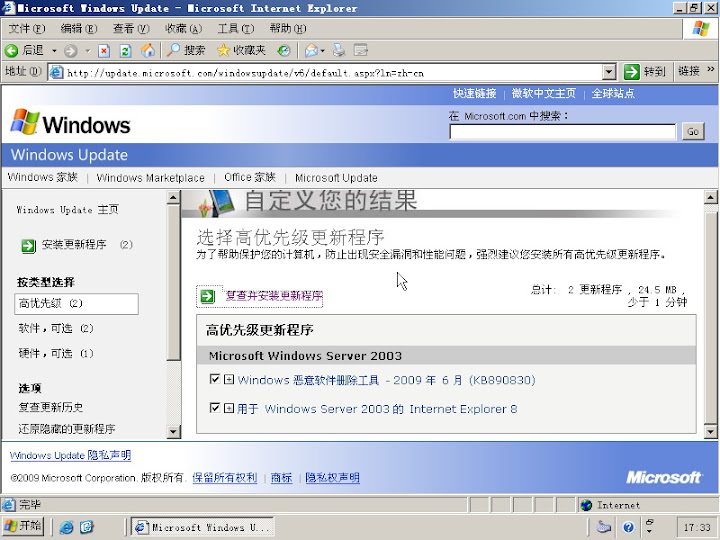Image resolution: width=720 pixels, height=540 pixels.
Task: Open the 收藏(A) menu
Action: click(x=184, y=28)
